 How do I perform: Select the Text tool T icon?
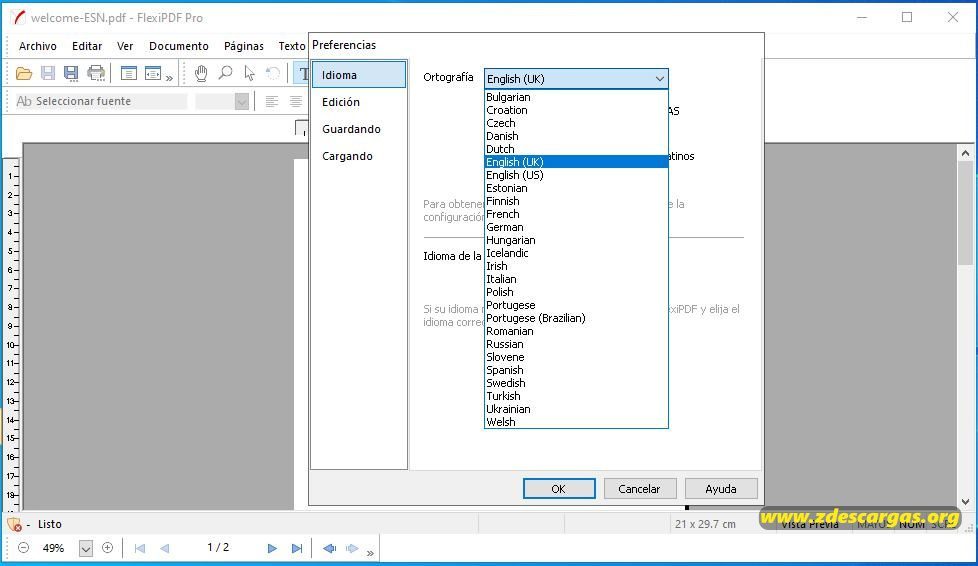pos(303,74)
